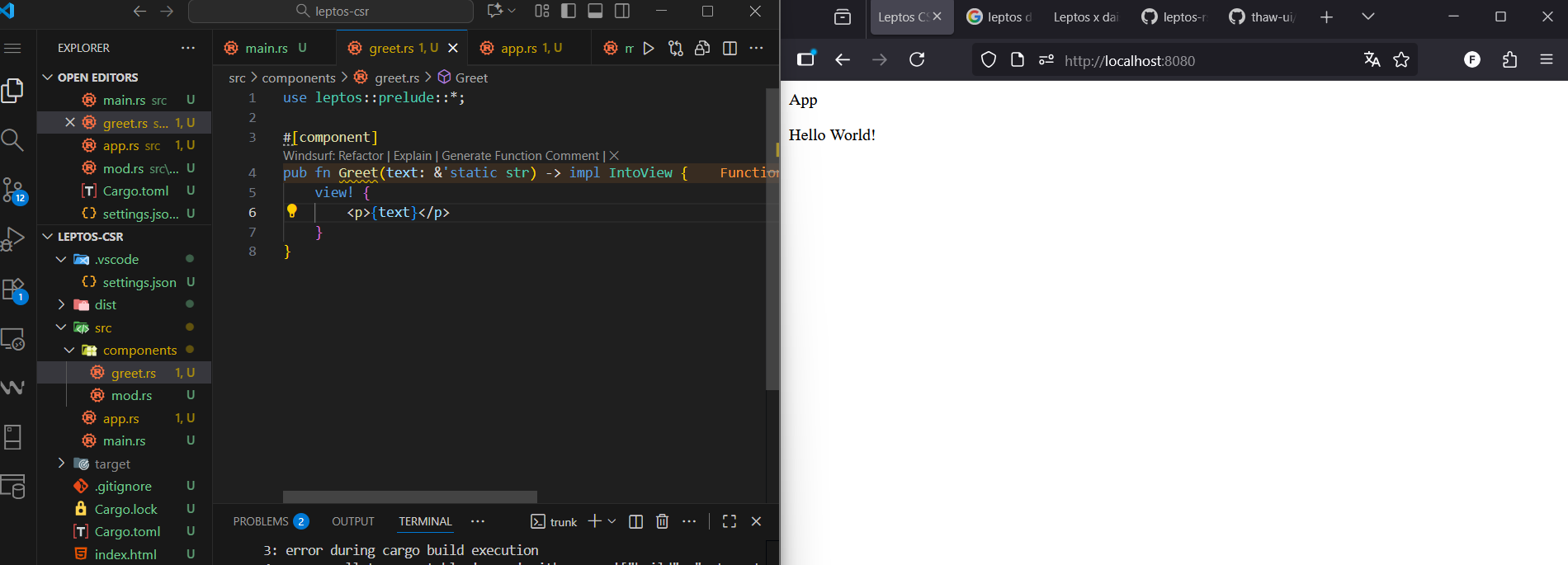
Task: Open the Extensions view in activity bar
Action: pos(13,290)
